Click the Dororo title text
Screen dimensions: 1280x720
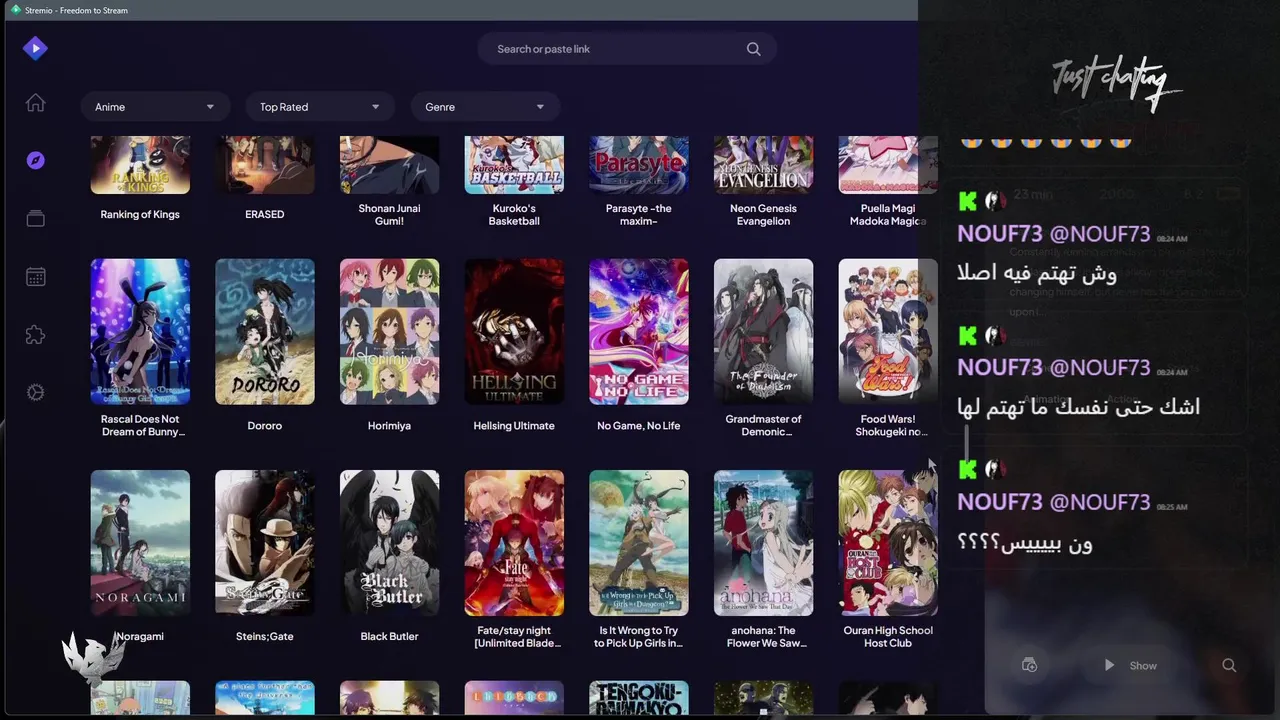(265, 425)
